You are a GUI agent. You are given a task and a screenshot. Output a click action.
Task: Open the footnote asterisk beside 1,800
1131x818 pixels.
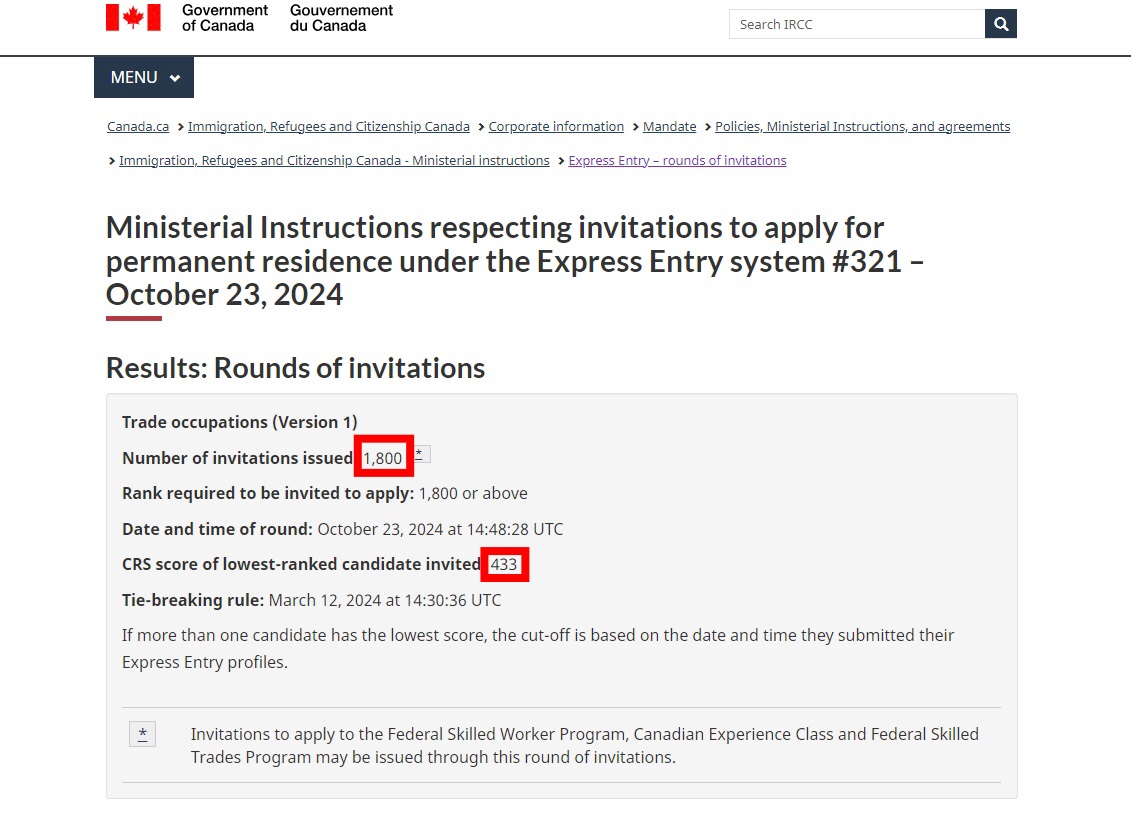tap(421, 454)
